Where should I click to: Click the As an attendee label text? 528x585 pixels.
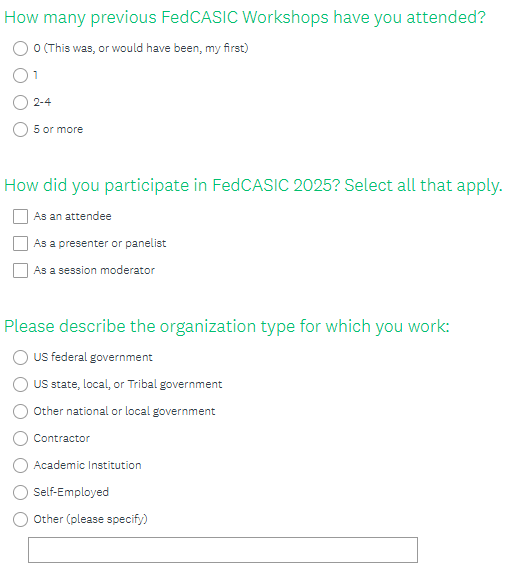point(72,216)
